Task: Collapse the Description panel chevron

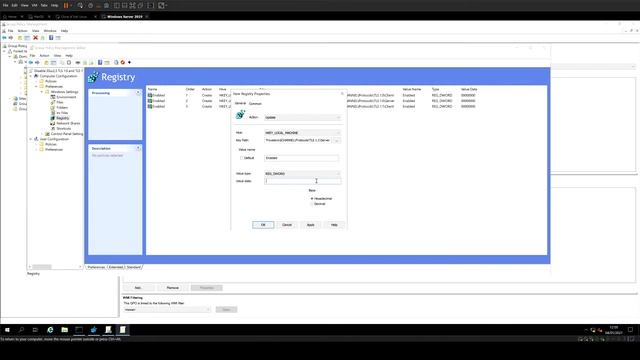Action: [138, 148]
